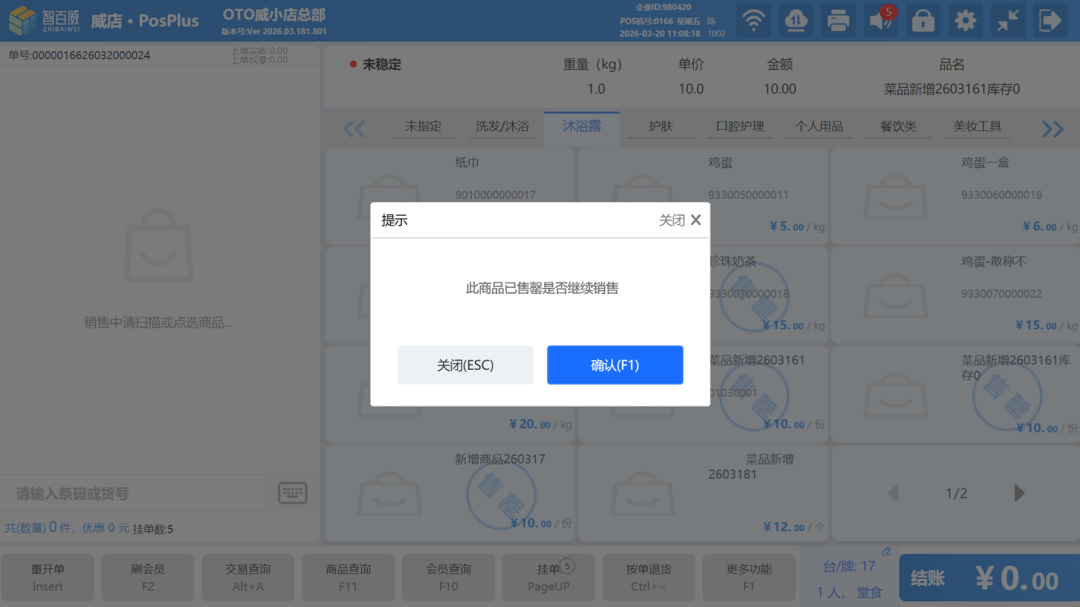Image resolution: width=1080 pixels, height=607 pixels.
Task: Open the 餐饮类 category tab
Action: pos(898,127)
